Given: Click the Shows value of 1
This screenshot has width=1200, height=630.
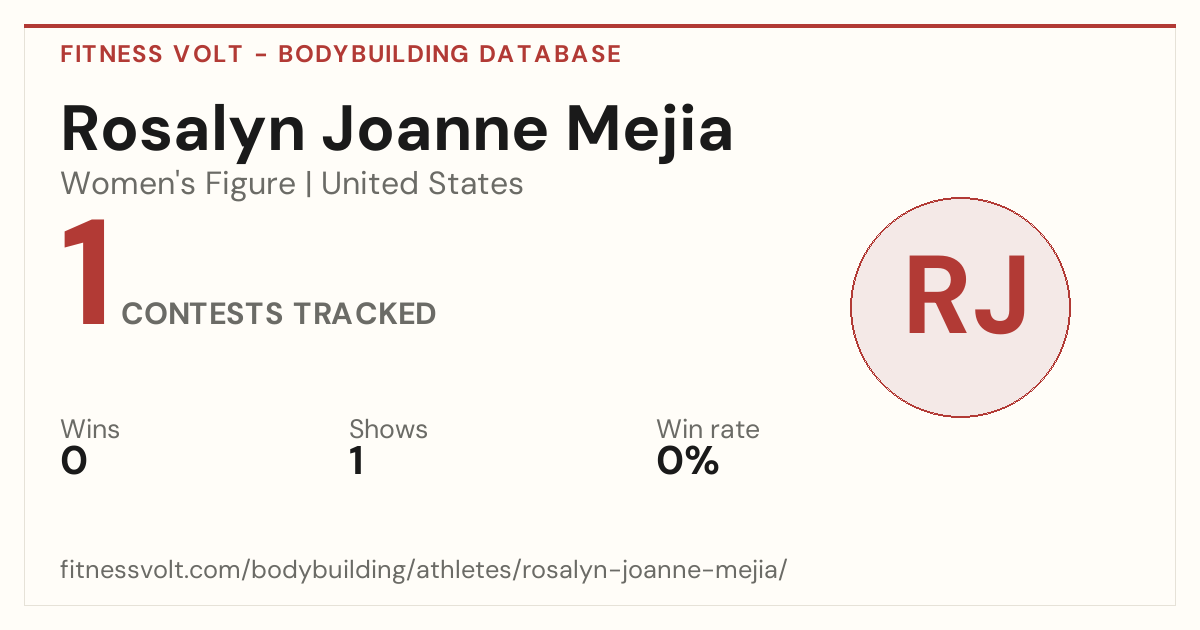Looking at the screenshot, I should point(357,461).
